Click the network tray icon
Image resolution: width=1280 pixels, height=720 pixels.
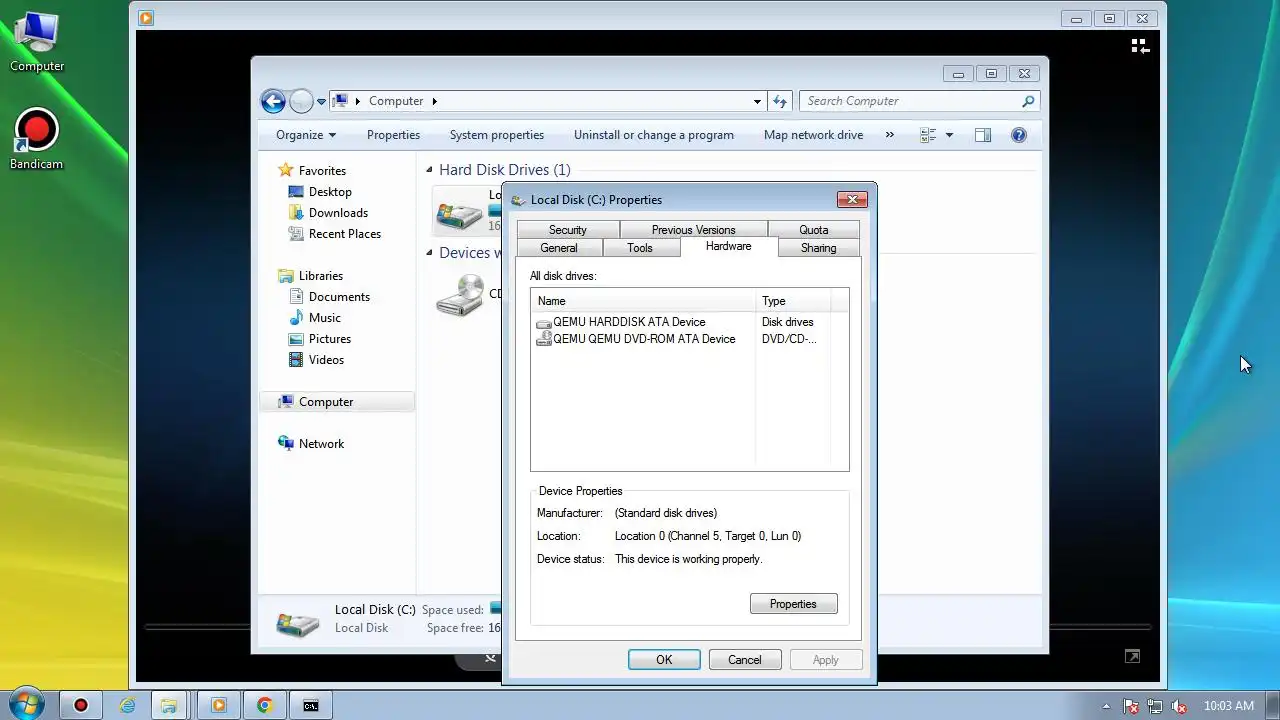[x=1155, y=705]
